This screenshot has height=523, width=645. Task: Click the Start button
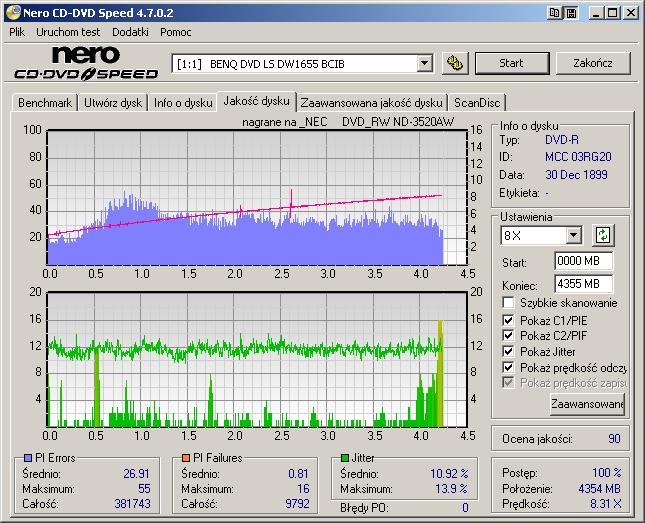512,63
